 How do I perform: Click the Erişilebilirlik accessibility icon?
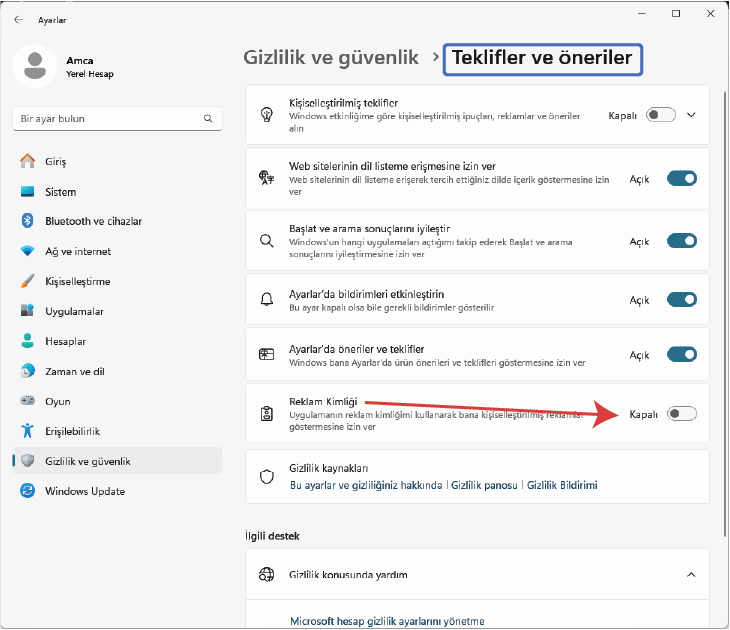point(27,431)
